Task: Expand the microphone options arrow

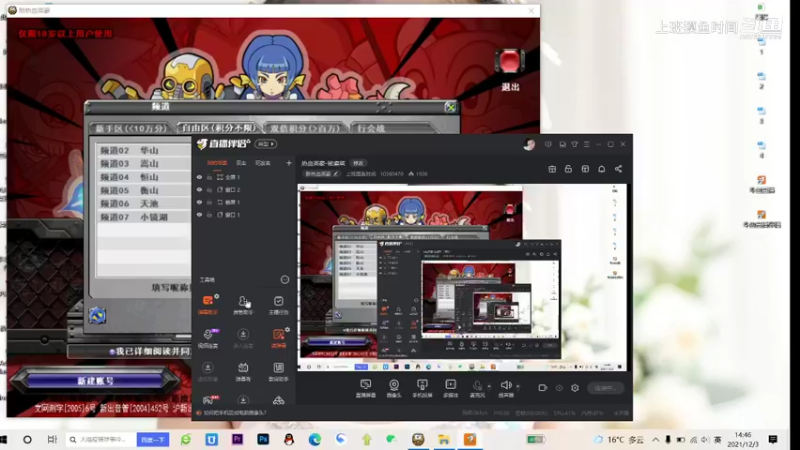Action: click(x=489, y=386)
